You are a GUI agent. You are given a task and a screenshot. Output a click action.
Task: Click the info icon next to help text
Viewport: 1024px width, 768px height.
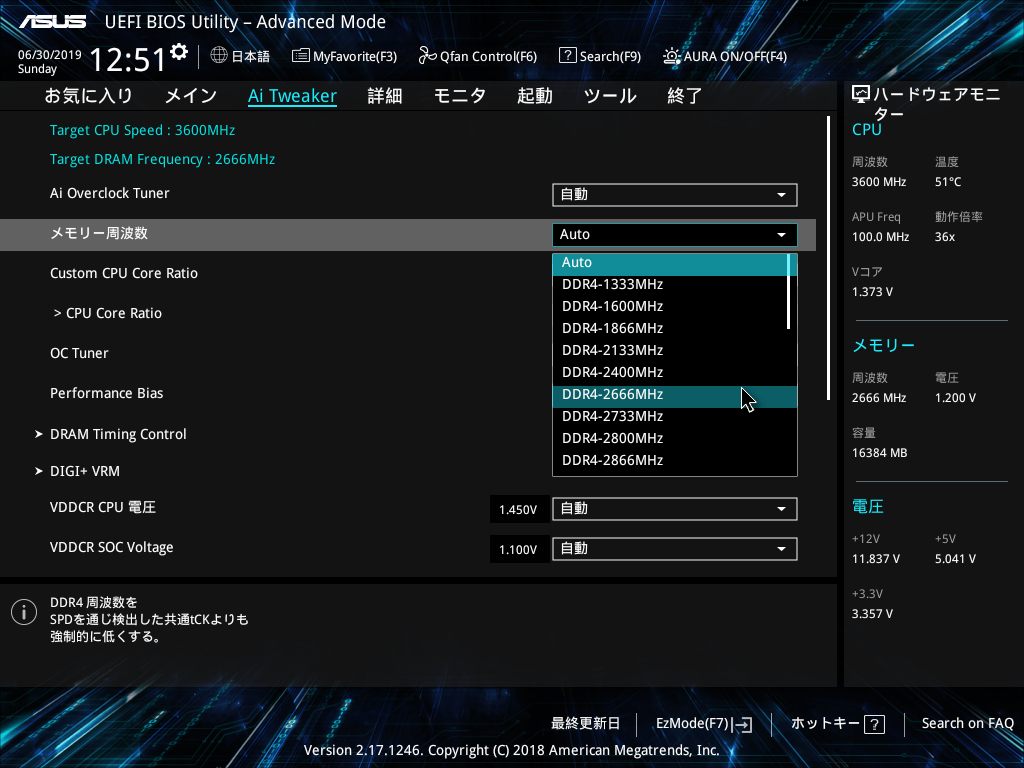(24, 612)
